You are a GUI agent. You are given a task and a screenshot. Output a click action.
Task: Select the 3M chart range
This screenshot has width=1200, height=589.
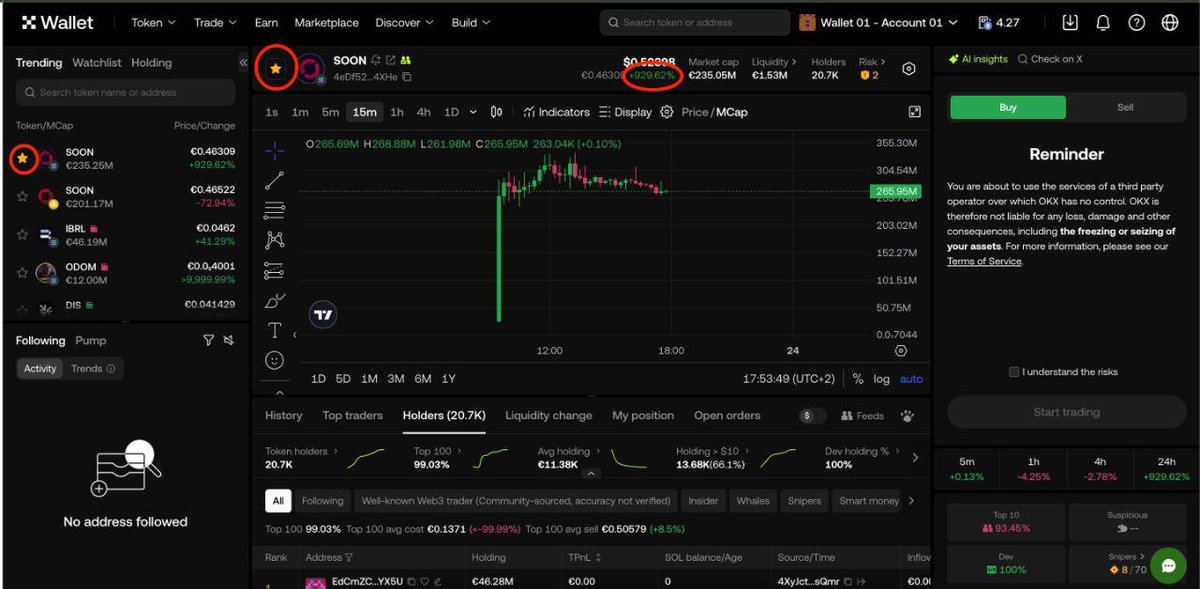[x=396, y=379]
